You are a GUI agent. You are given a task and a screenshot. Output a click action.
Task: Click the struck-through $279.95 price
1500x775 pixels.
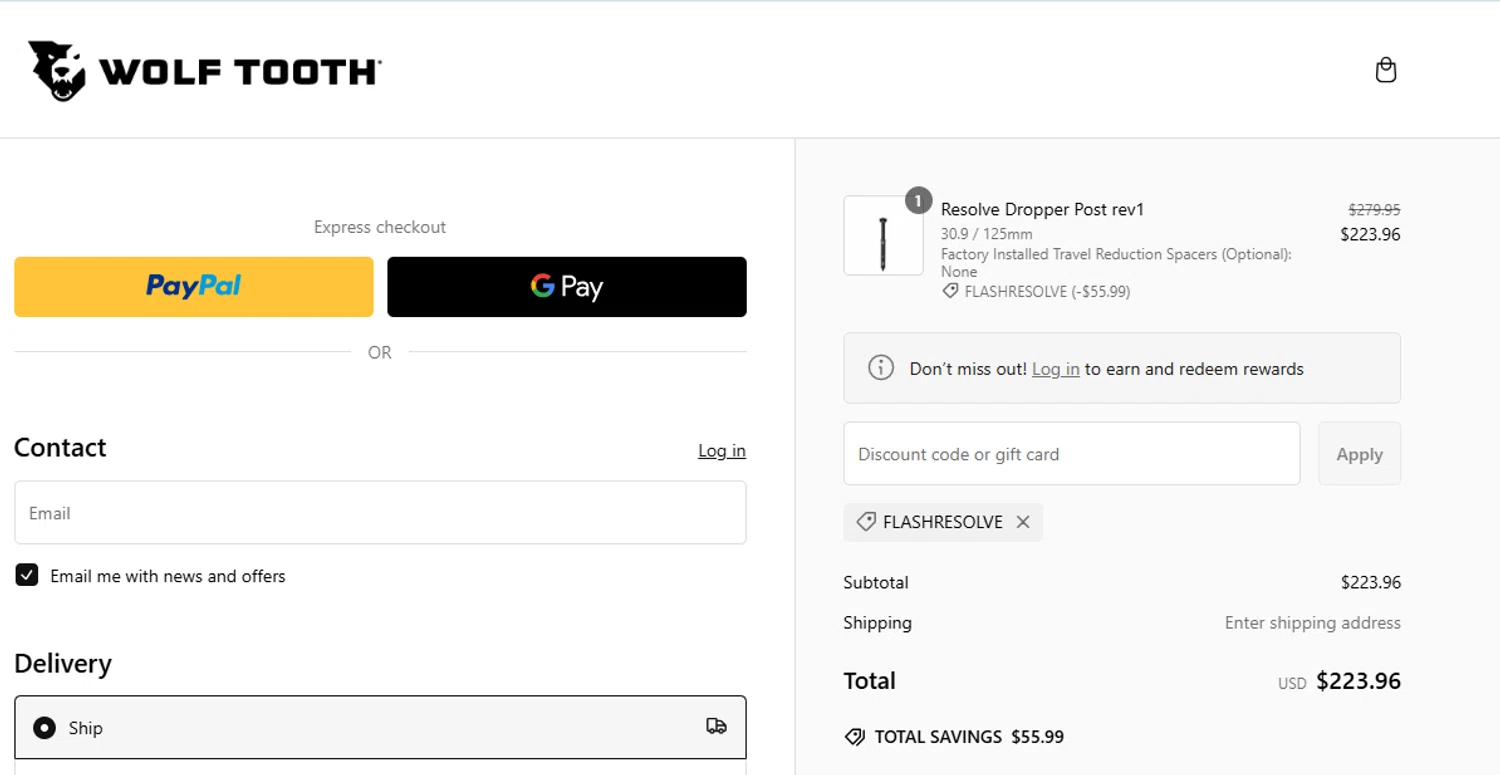pos(1374,210)
